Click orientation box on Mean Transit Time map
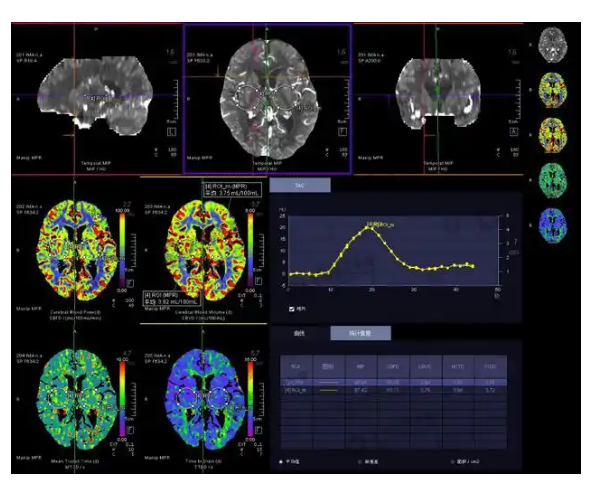 [x=130, y=430]
